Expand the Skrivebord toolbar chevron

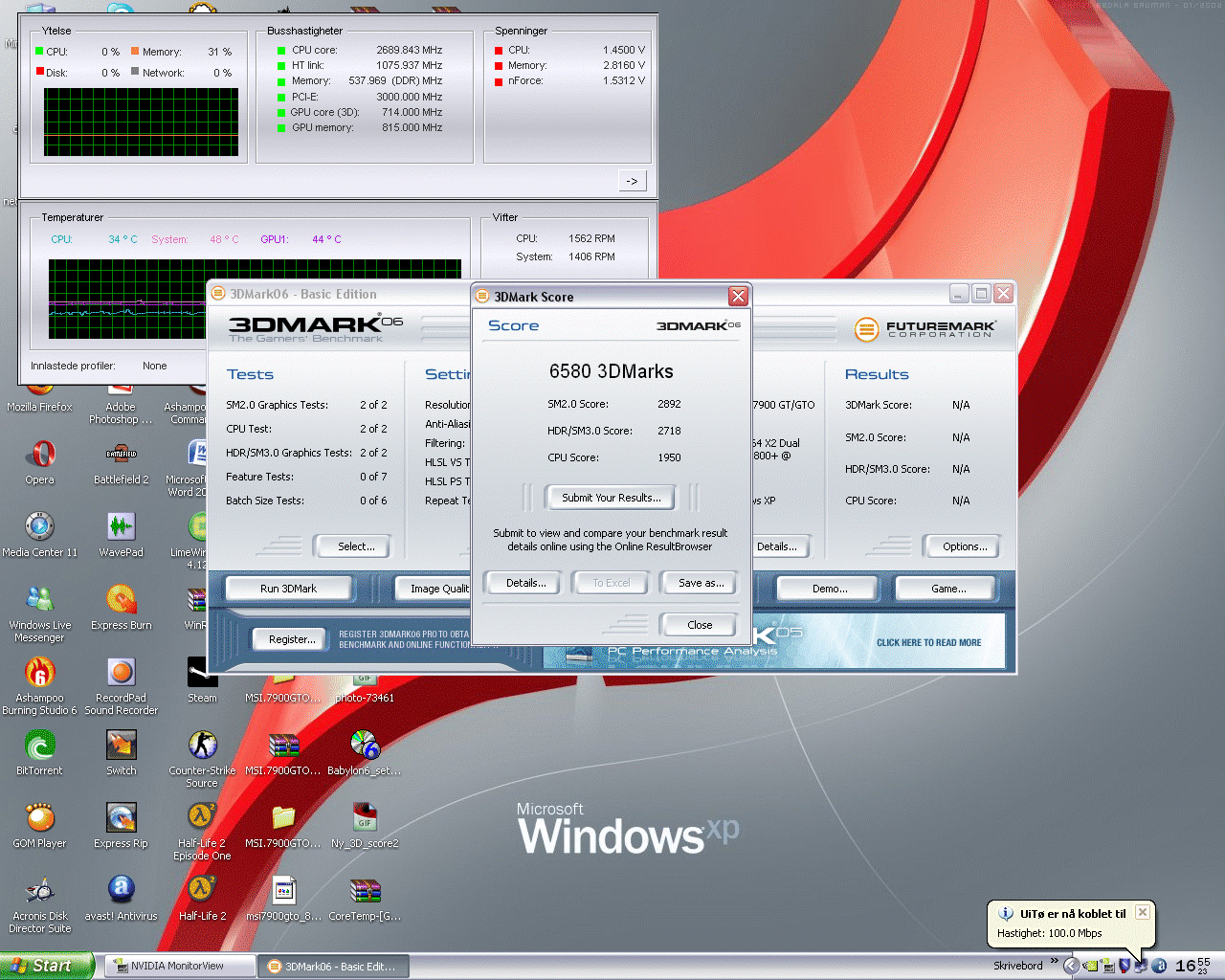1055,961
